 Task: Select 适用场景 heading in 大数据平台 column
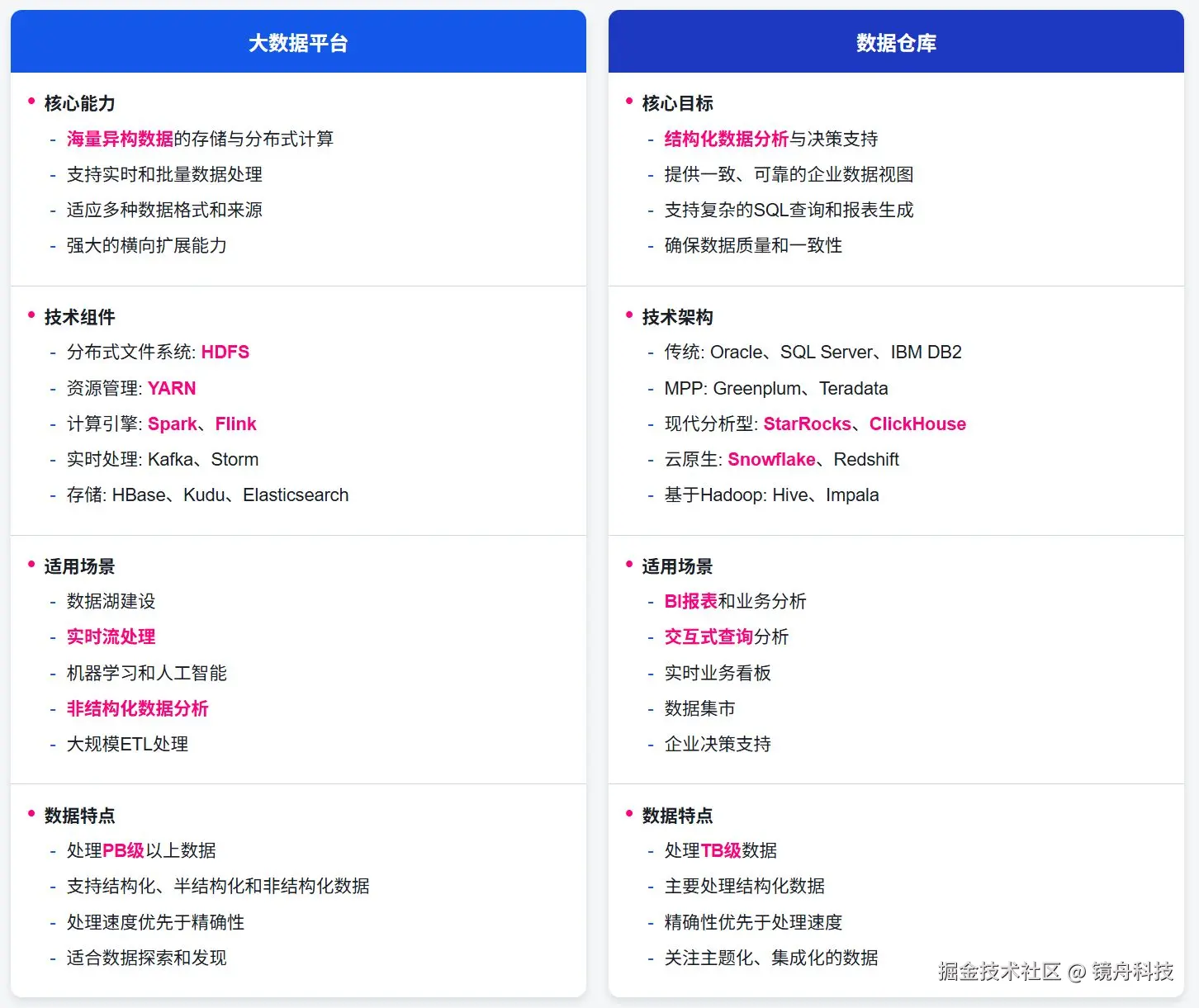(x=79, y=566)
